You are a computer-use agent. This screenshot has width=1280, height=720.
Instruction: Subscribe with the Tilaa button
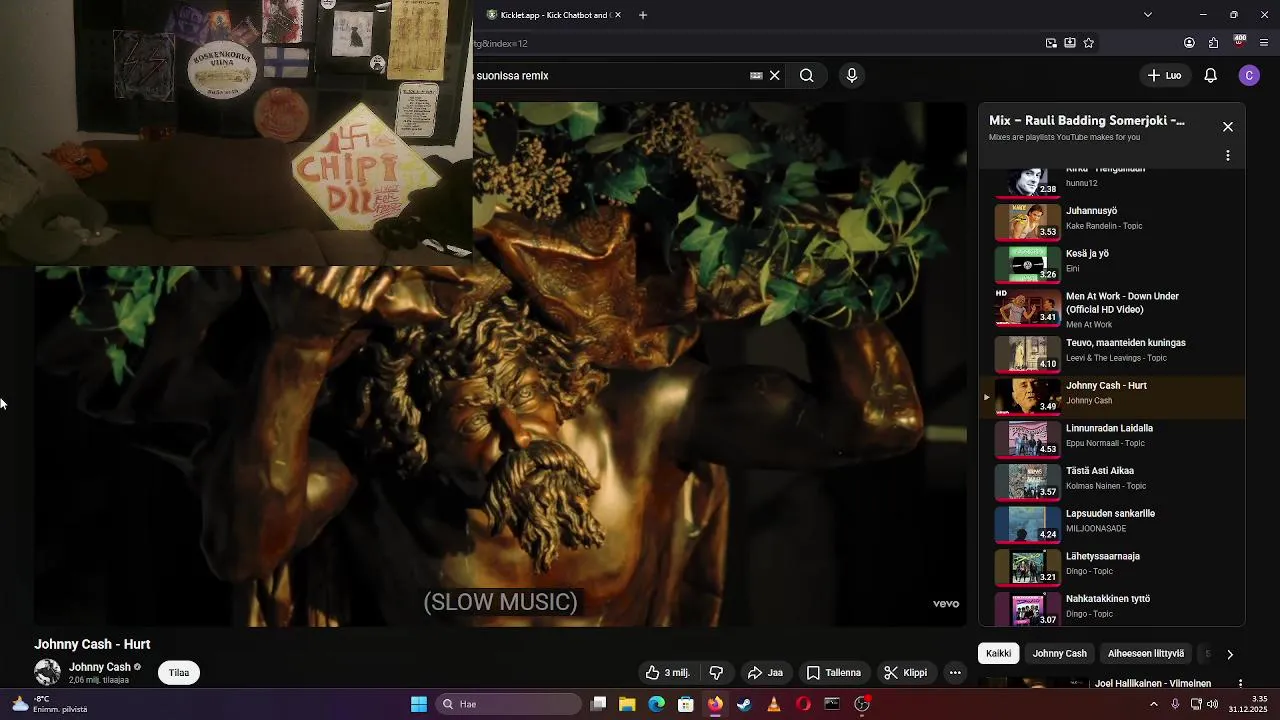179,673
